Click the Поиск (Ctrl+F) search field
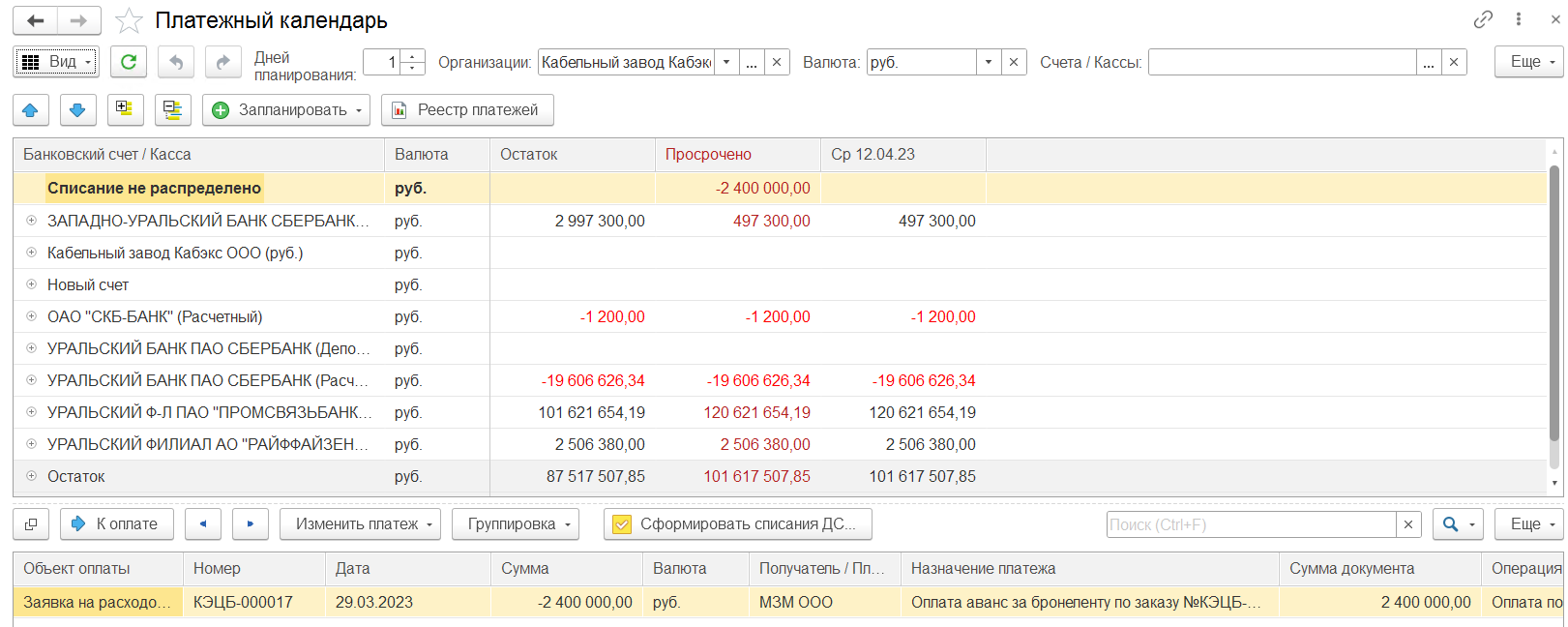The image size is (1568, 627). [x=1252, y=524]
